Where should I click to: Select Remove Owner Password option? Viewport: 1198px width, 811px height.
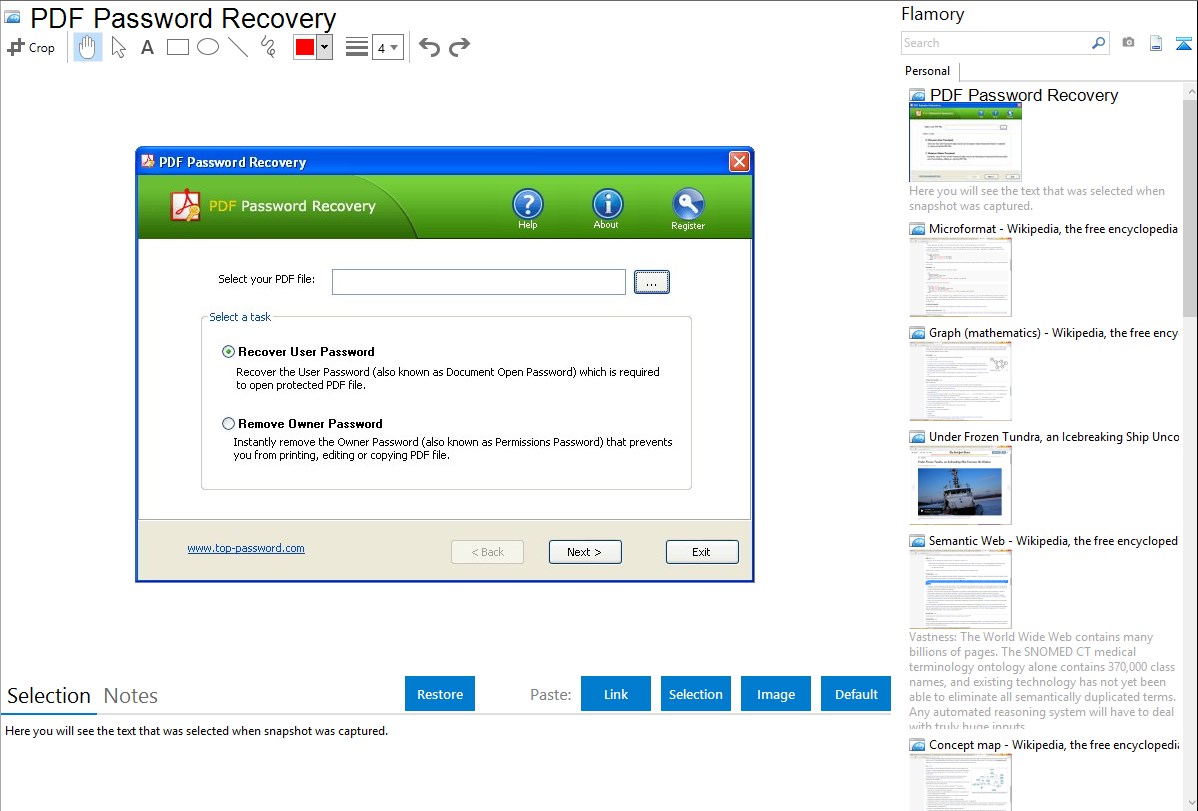[x=229, y=424]
